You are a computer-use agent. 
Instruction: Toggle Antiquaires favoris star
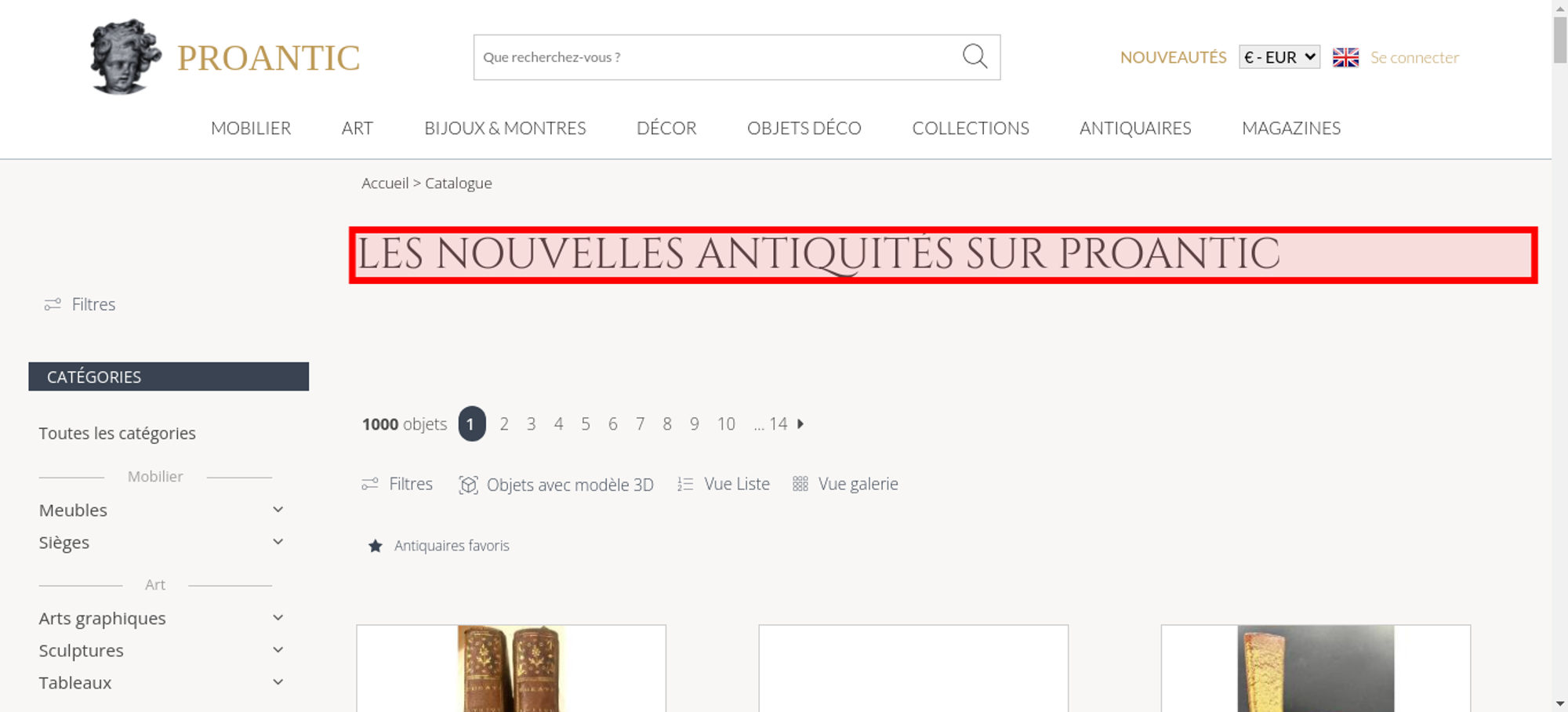(376, 546)
